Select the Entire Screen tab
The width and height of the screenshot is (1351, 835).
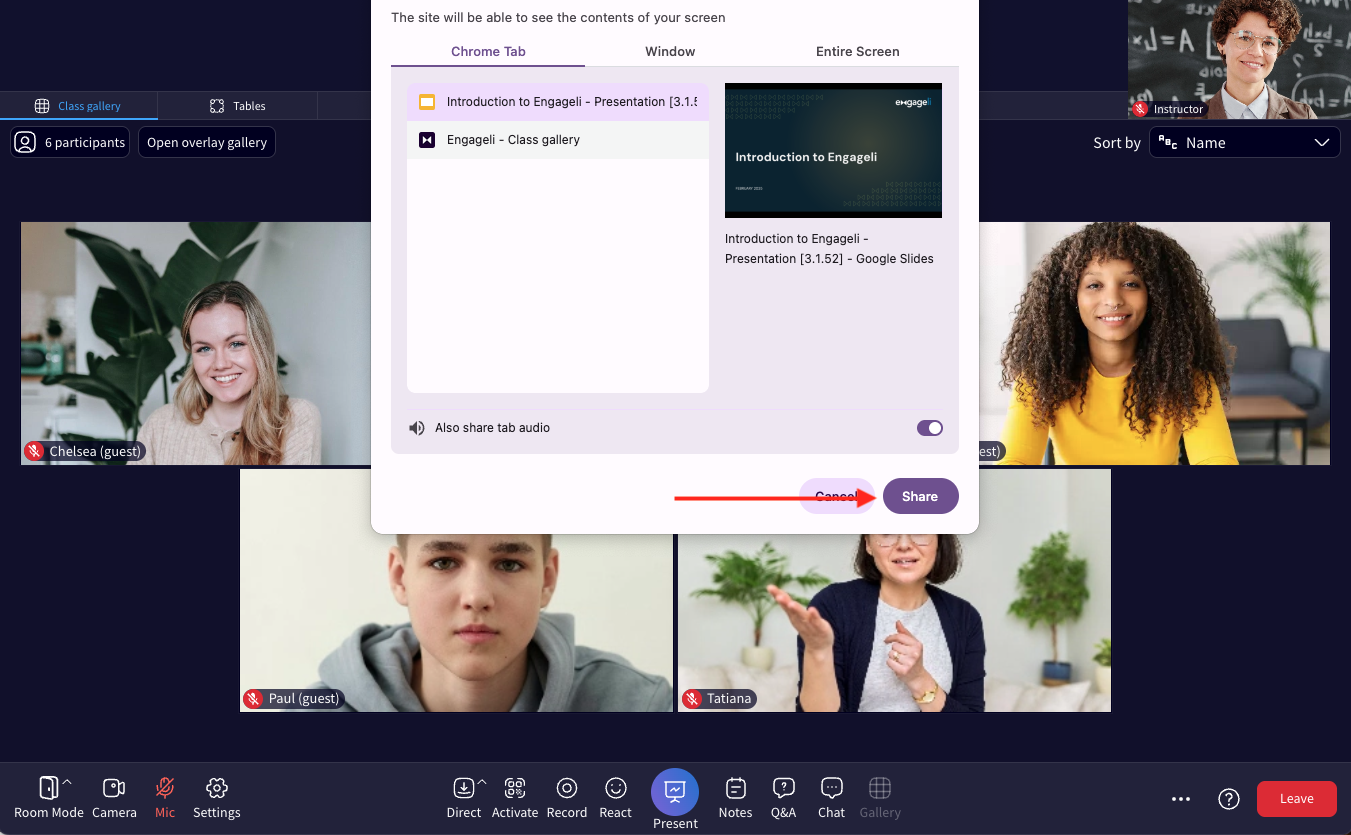point(857,52)
